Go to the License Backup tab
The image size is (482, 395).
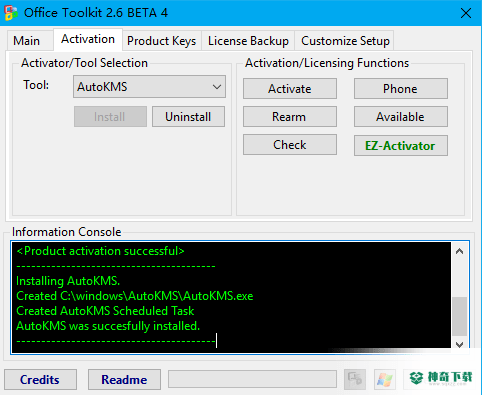248,41
